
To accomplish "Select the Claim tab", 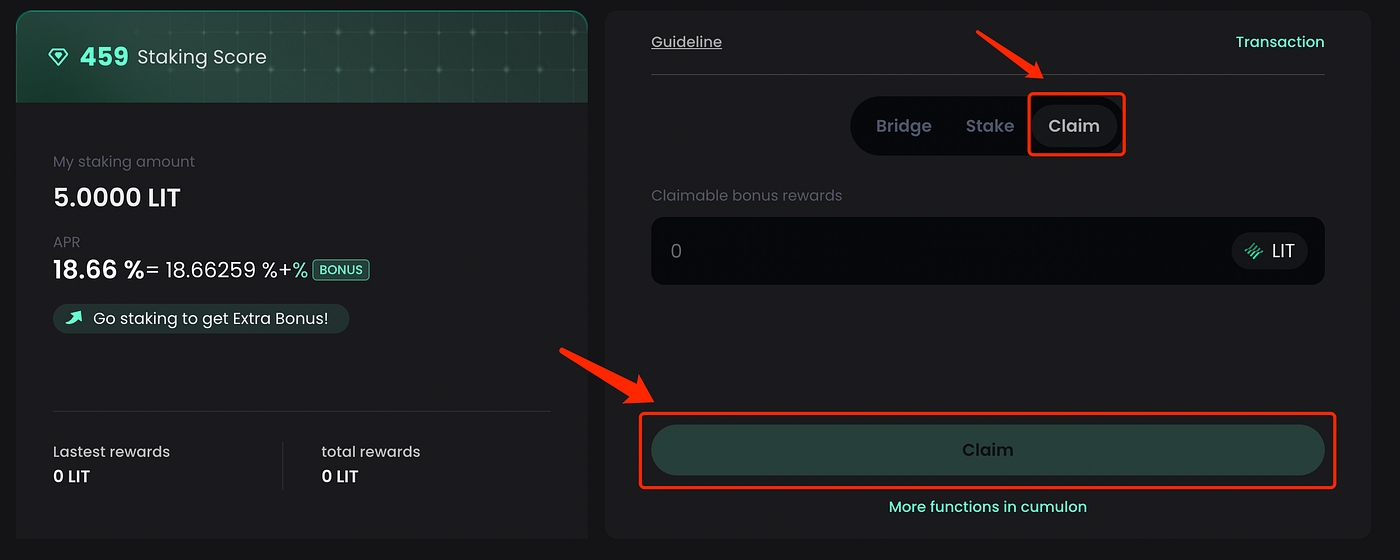I will click(x=1073, y=126).
